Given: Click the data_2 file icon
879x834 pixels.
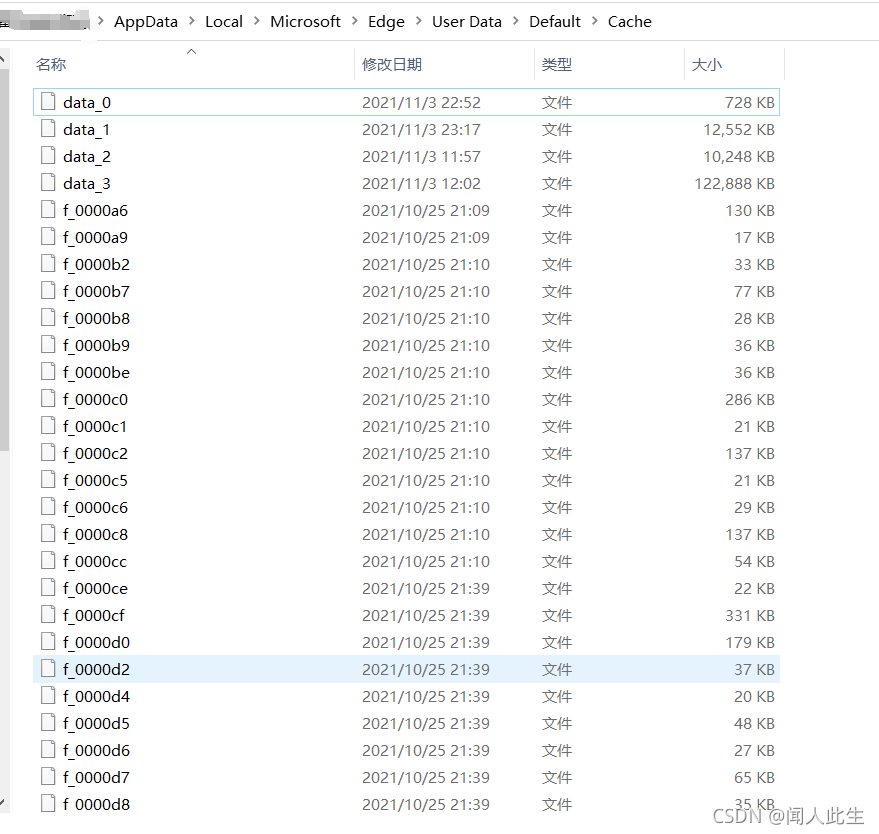Looking at the screenshot, I should [48, 156].
